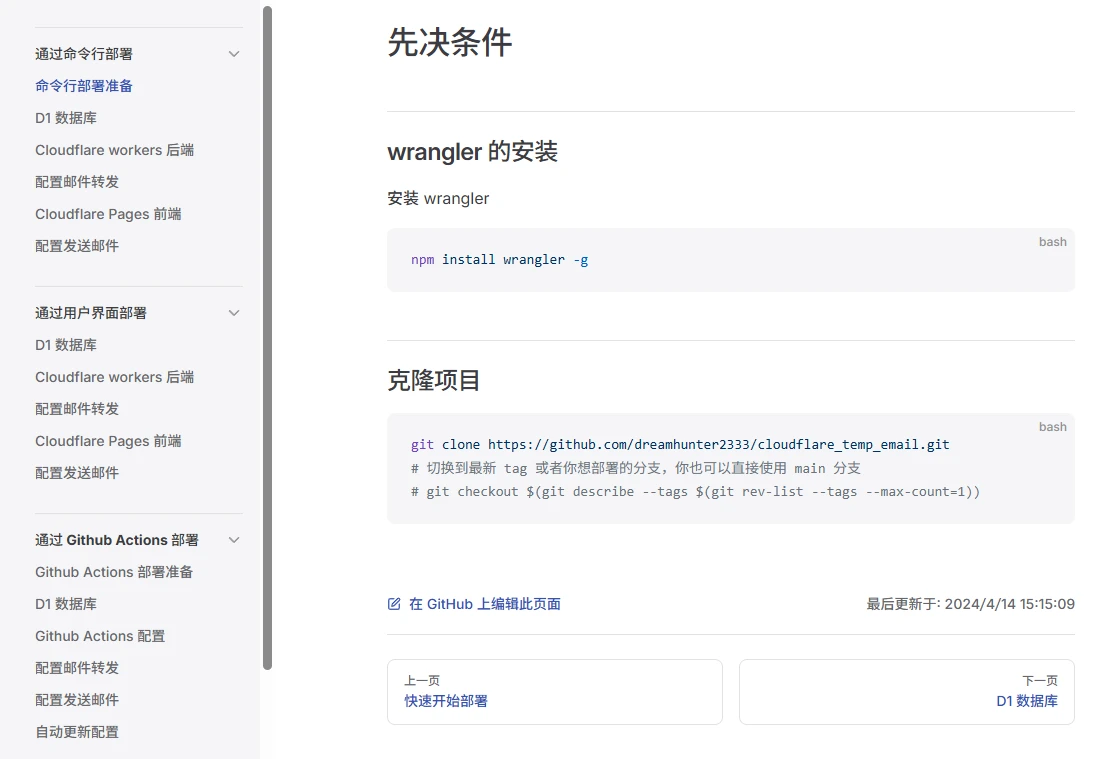Click the wrangler 的安装 heading

[x=472, y=152]
